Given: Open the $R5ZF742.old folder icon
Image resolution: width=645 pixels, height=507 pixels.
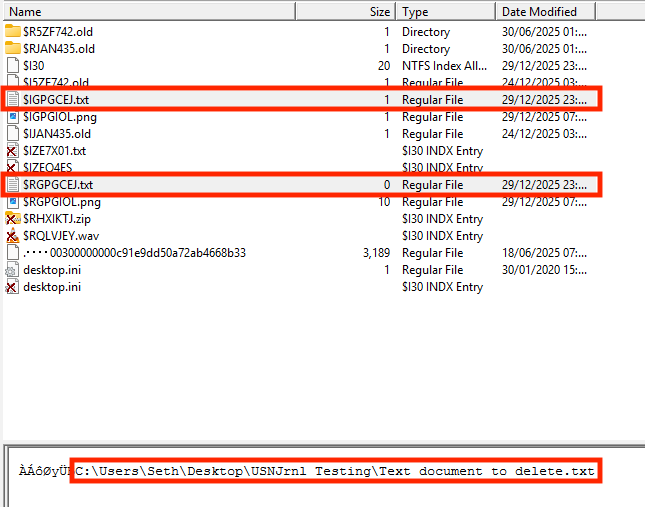Looking at the screenshot, I should coord(13,31).
